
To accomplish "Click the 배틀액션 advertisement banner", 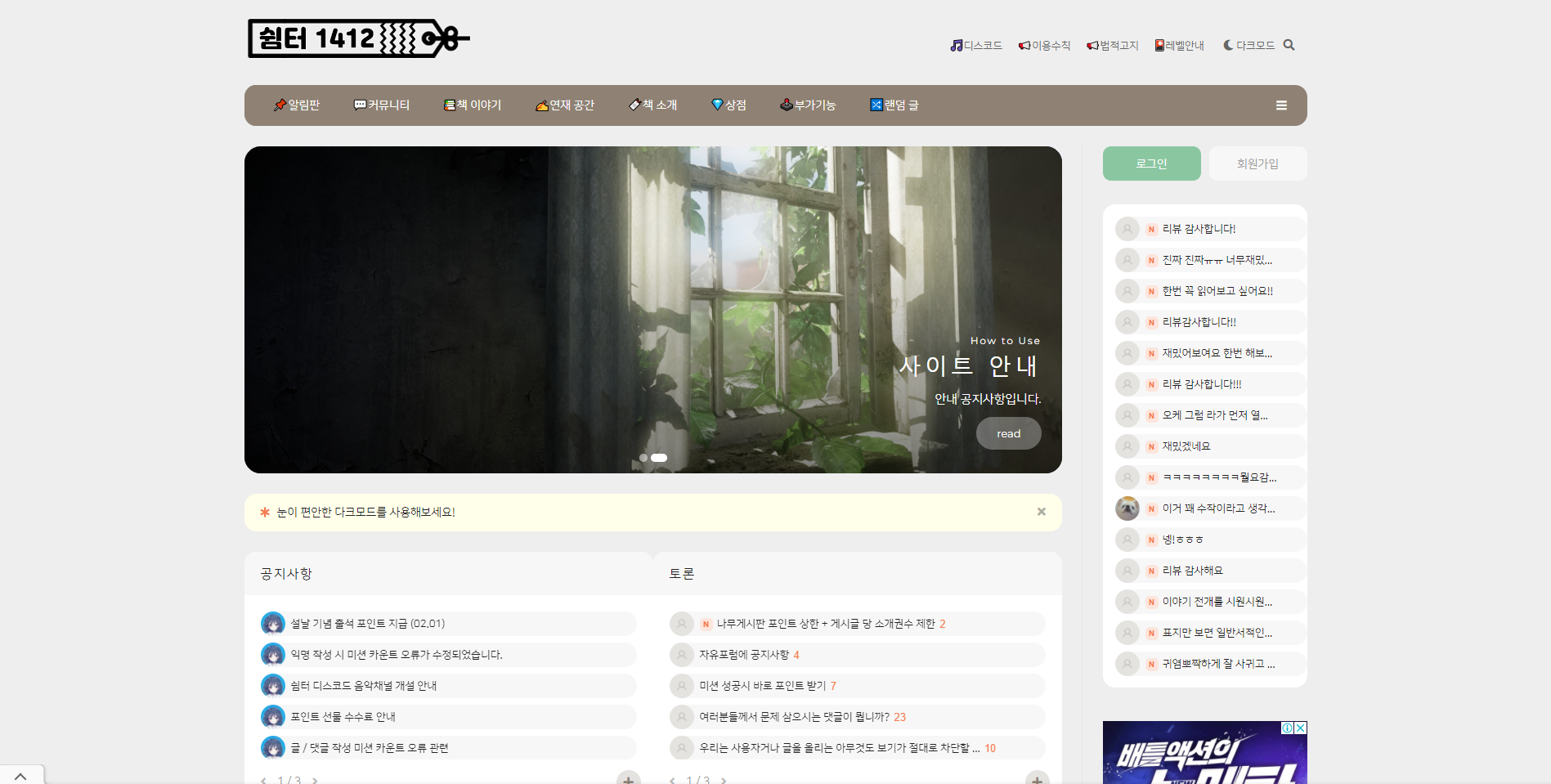I will click(1204, 754).
